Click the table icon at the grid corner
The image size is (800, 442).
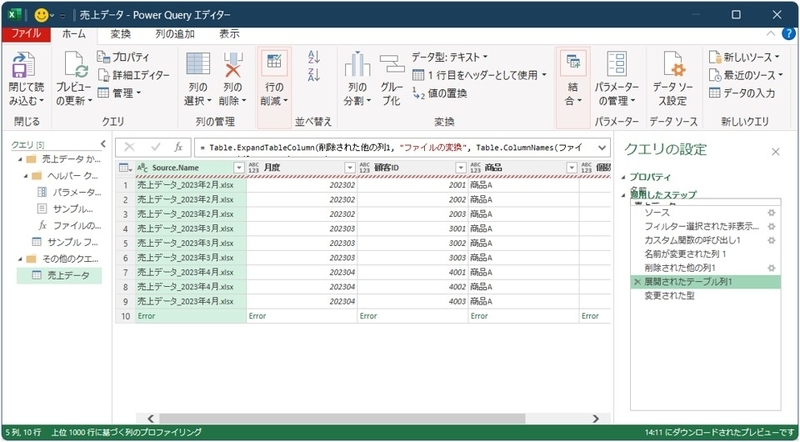tap(124, 167)
